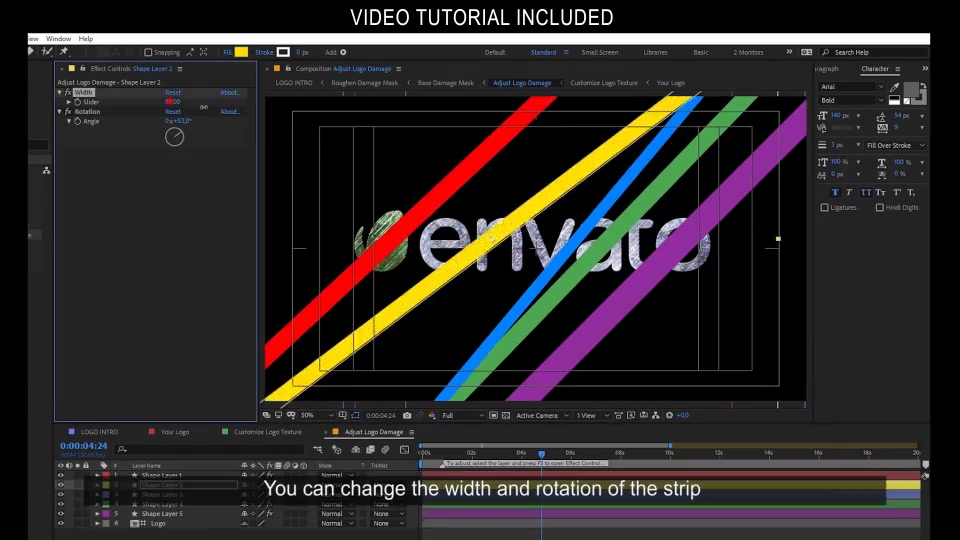The image size is (960, 540).
Task: Switch to the LOGO INTRO timeline tab
Action: (99, 432)
